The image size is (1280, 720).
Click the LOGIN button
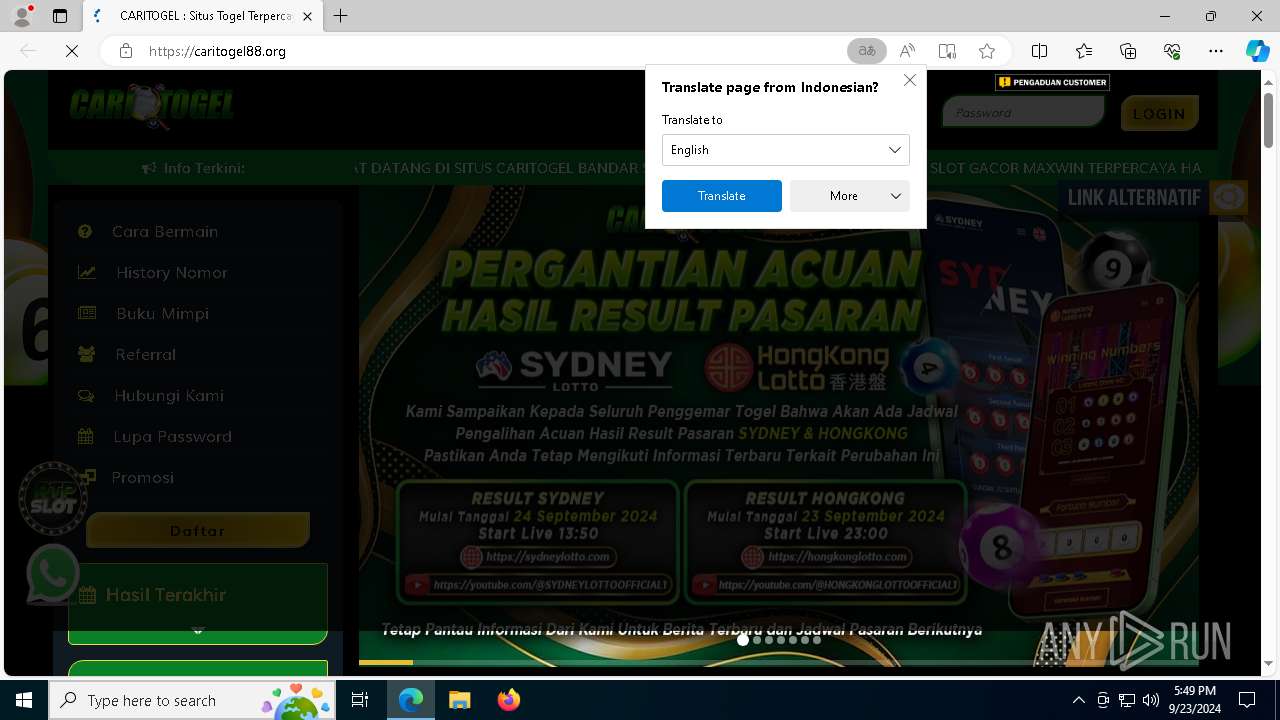[x=1159, y=113]
